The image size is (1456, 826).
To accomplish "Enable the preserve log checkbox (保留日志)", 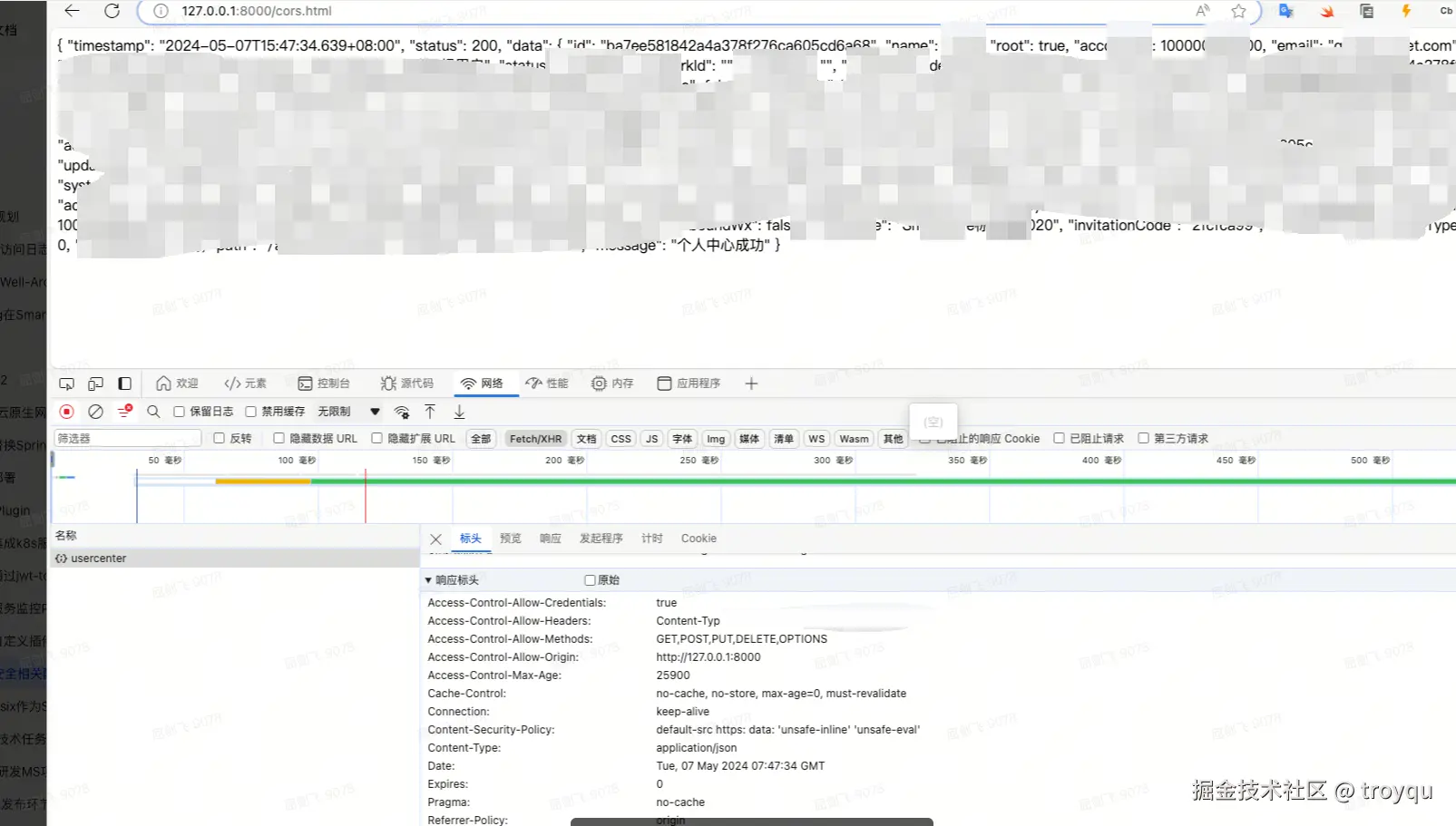I will tap(179, 412).
